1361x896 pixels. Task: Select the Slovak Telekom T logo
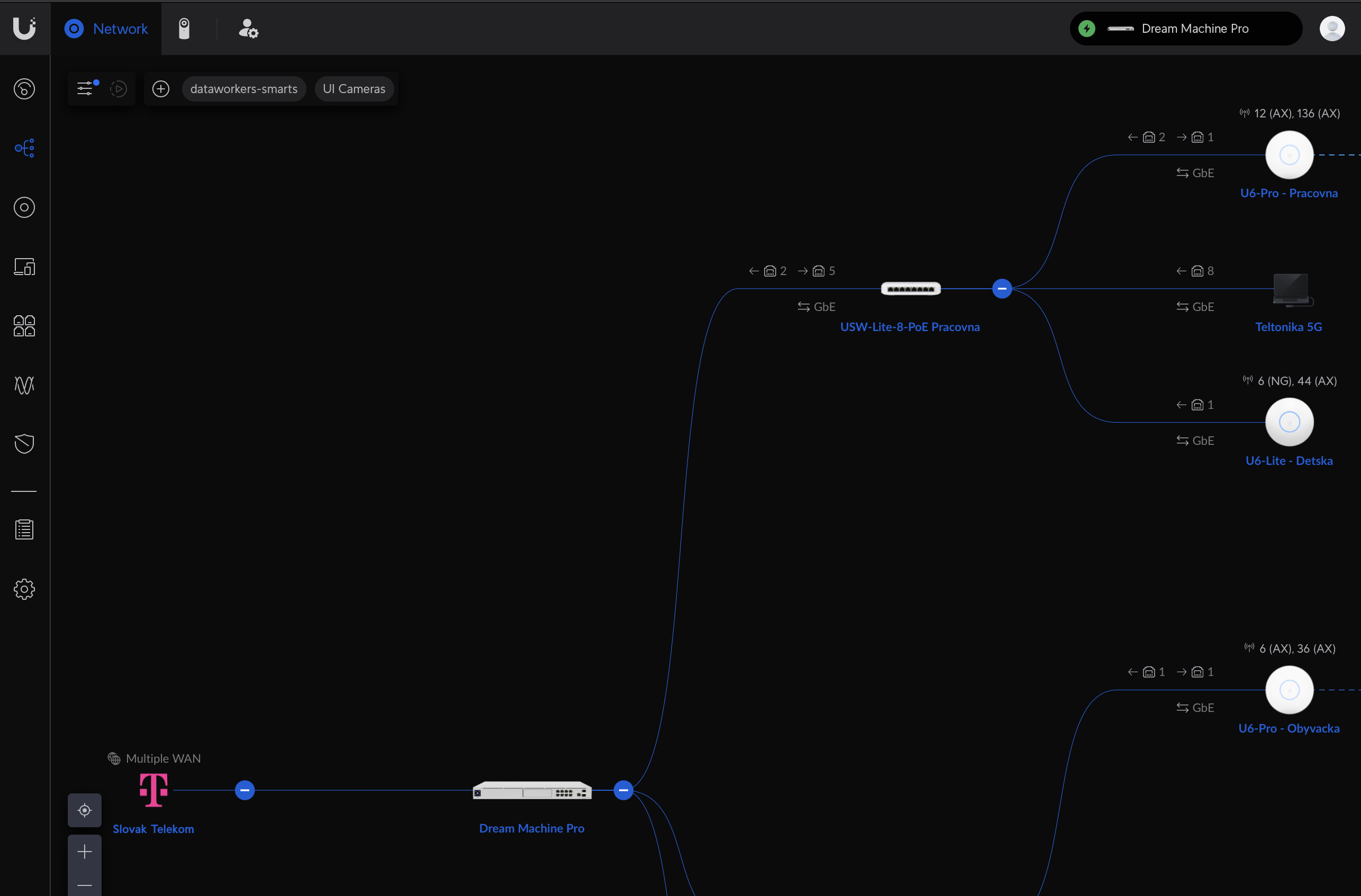coord(153,790)
